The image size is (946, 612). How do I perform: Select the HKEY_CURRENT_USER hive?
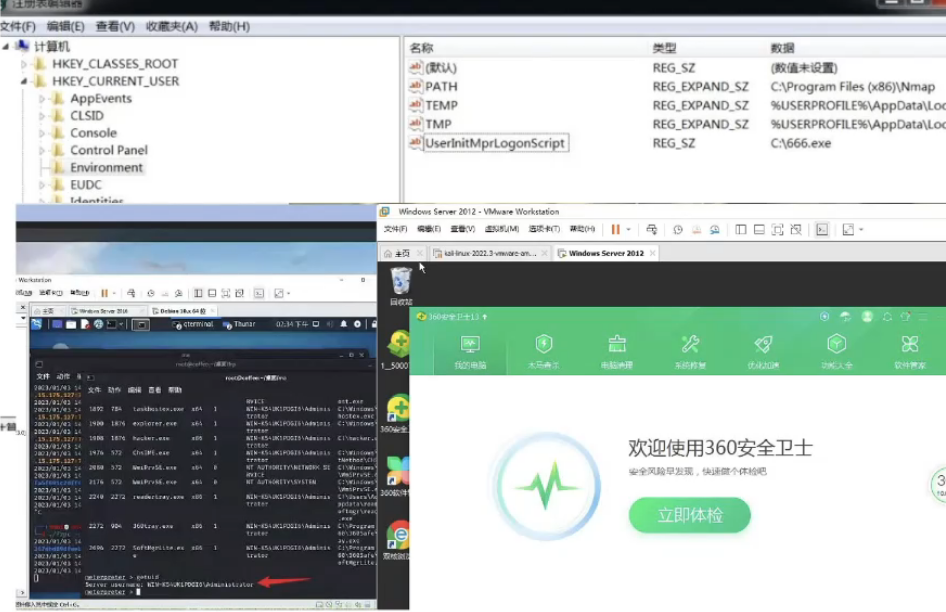point(115,81)
